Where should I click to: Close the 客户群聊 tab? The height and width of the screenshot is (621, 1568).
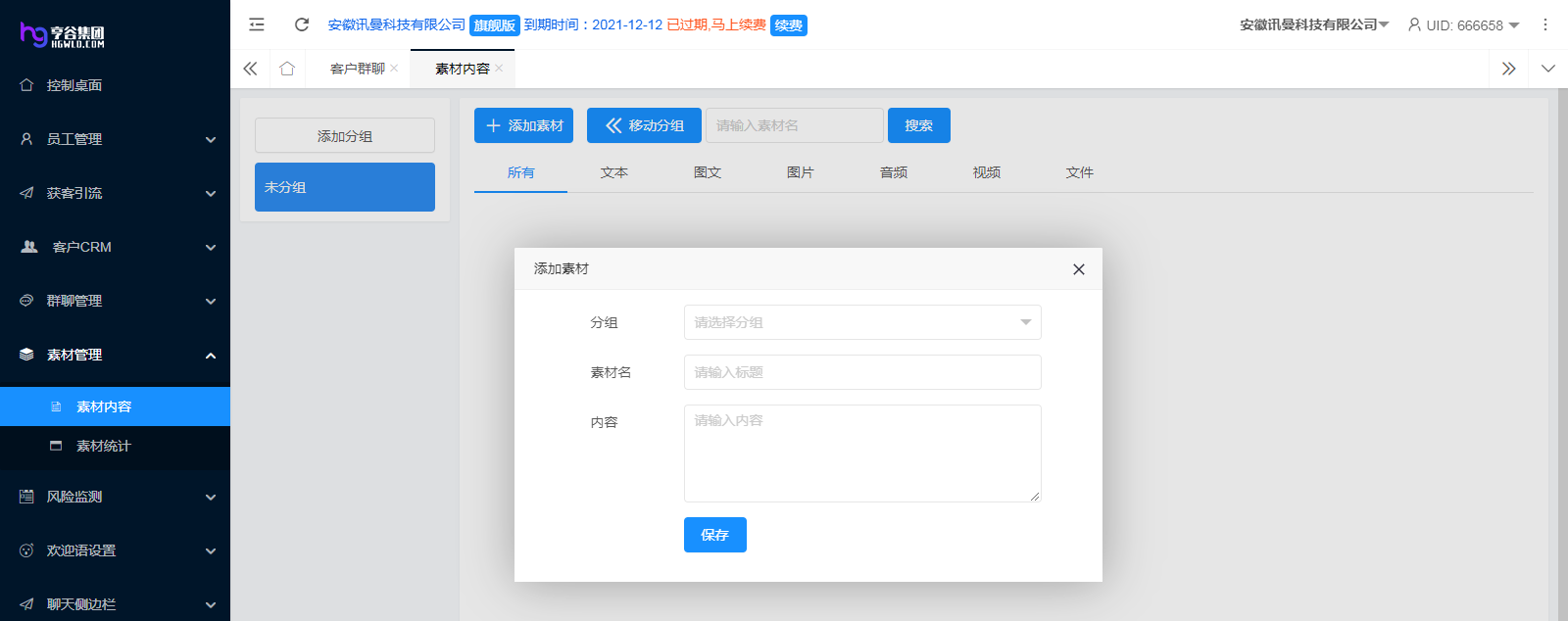[x=394, y=69]
